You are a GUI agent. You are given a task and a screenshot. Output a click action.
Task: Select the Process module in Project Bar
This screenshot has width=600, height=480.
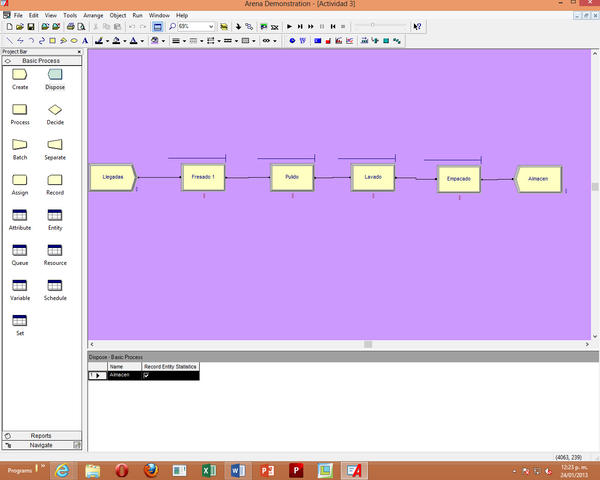click(x=20, y=114)
